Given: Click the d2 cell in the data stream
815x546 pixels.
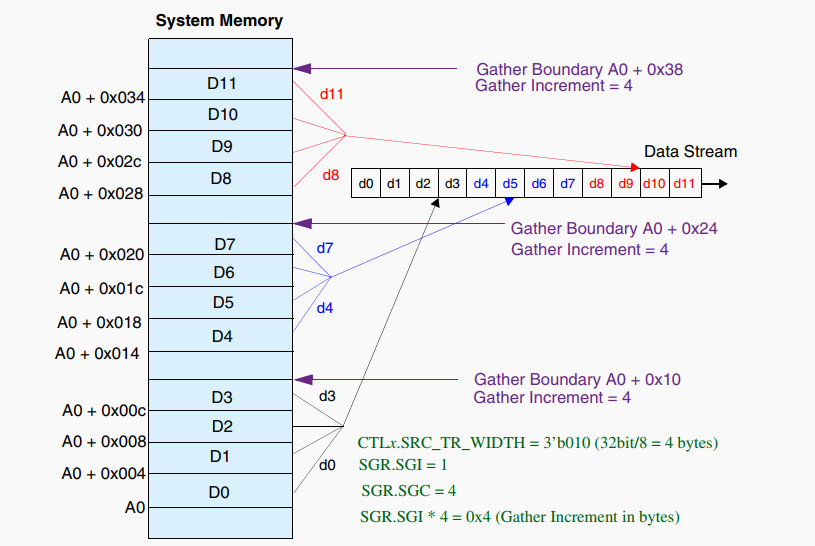Looking at the screenshot, I should click(x=424, y=183).
